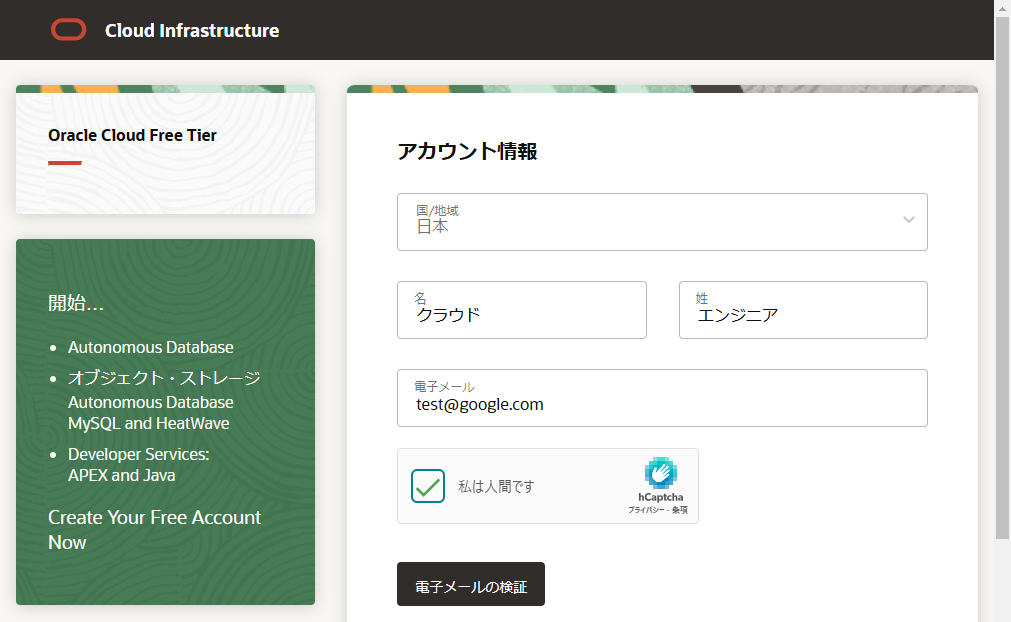Click the 開始... text
Viewport: 1011px width, 622px height.
75,303
